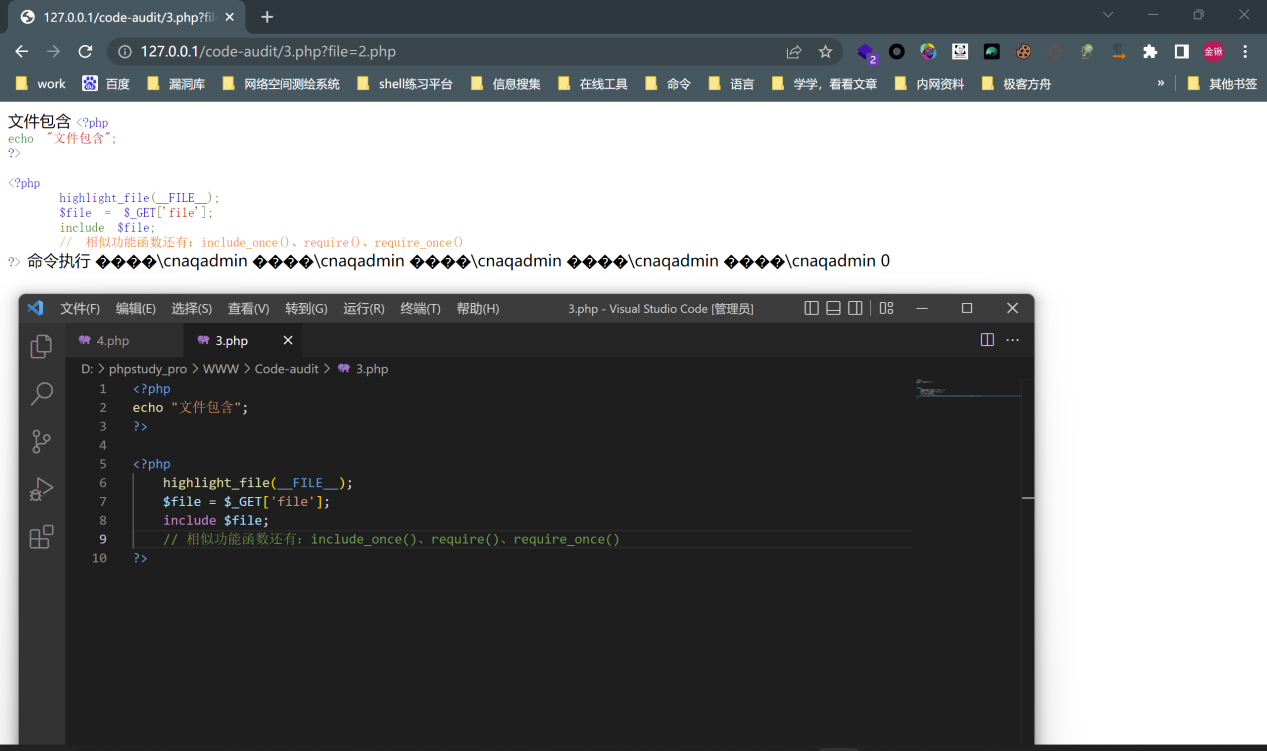Screen dimensions: 1267x751
Task: Click the VS Code logo icon
Action: coord(35,308)
